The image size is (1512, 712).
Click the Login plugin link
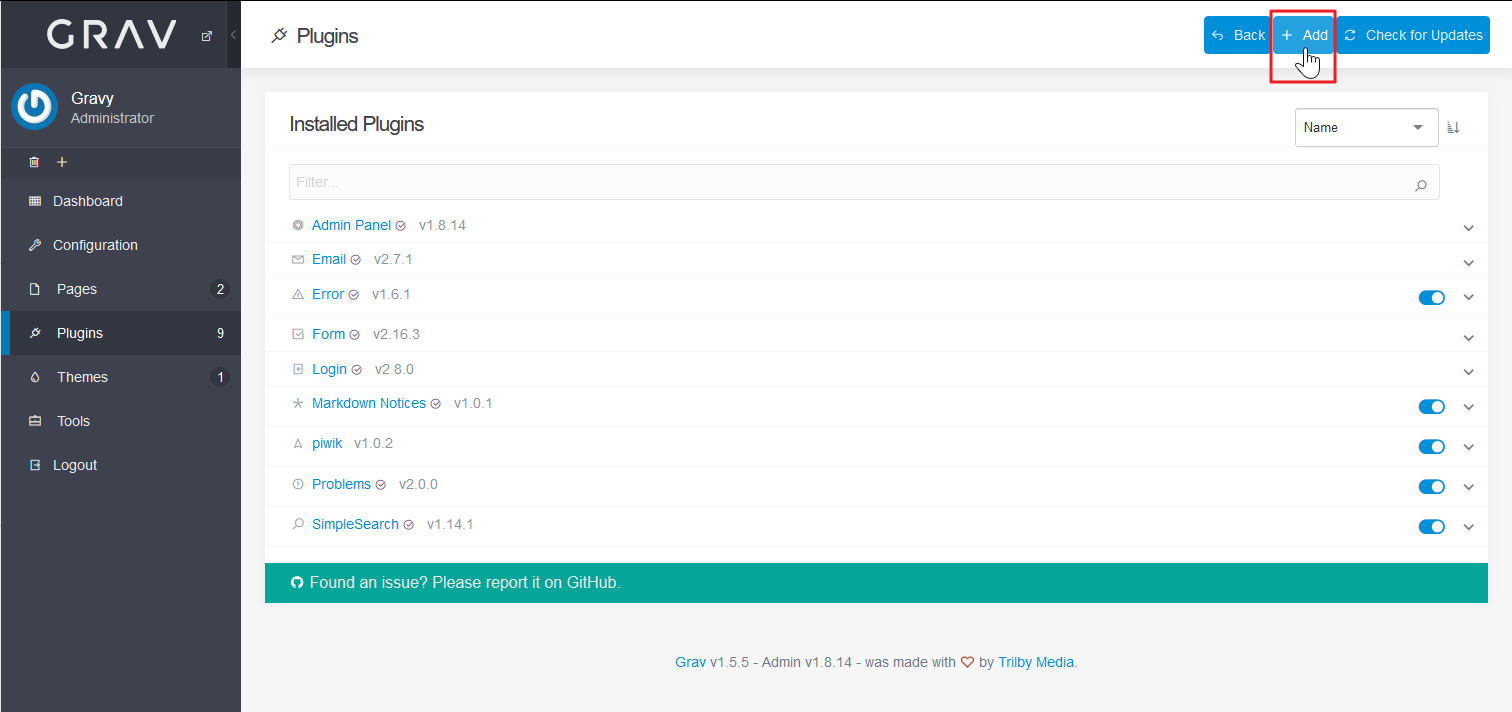[x=329, y=369]
